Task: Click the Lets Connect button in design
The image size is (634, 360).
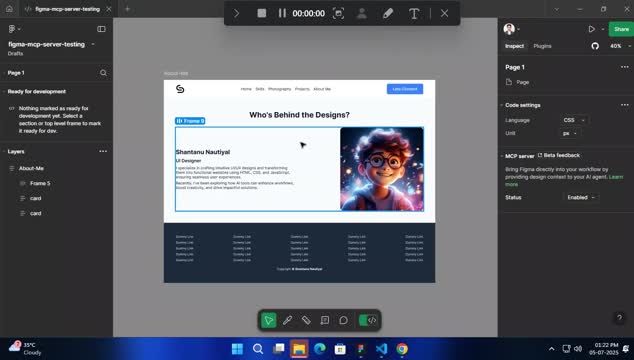Action: tap(405, 89)
